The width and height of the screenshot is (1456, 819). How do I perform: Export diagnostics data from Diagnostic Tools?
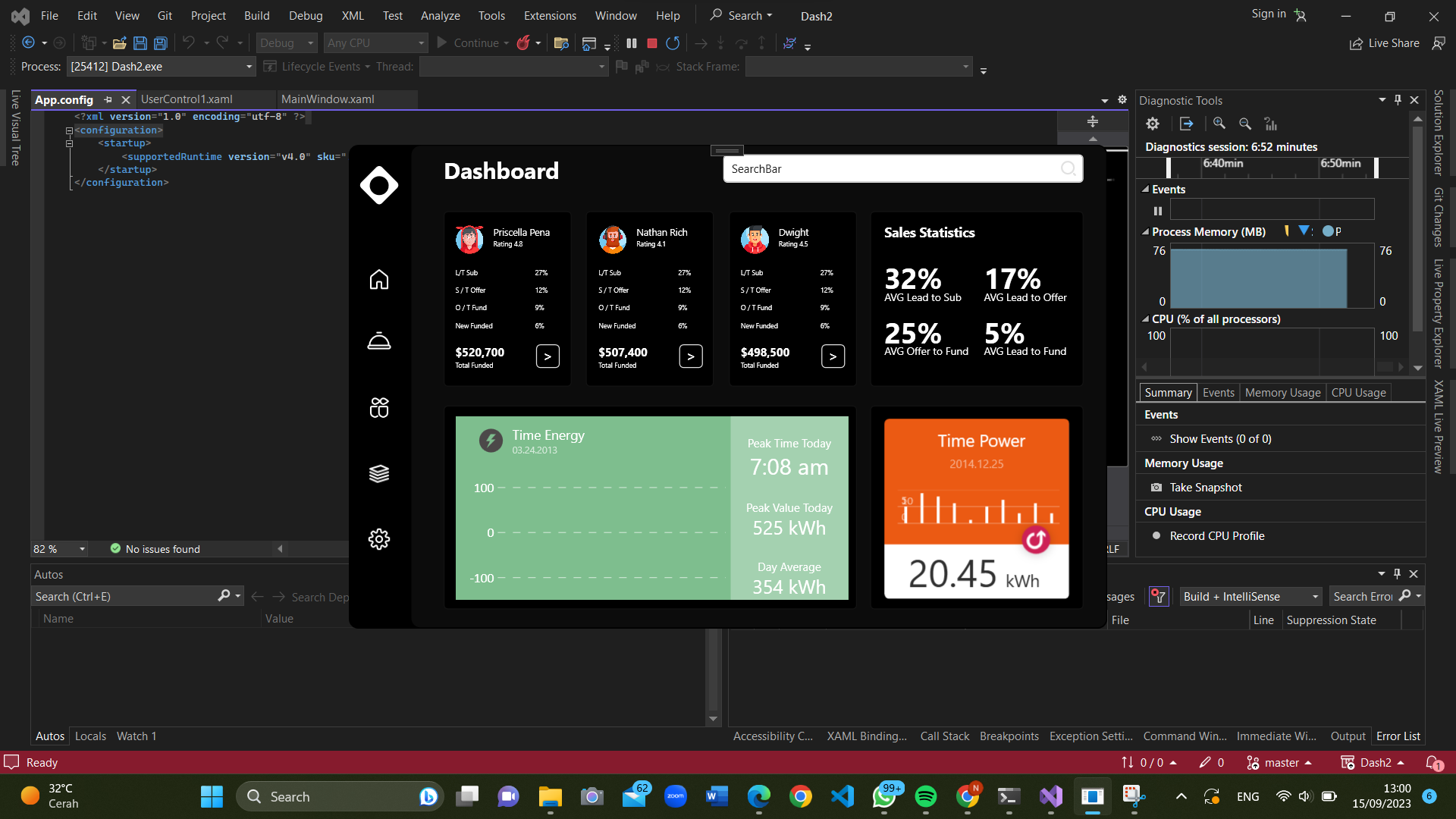point(1186,124)
